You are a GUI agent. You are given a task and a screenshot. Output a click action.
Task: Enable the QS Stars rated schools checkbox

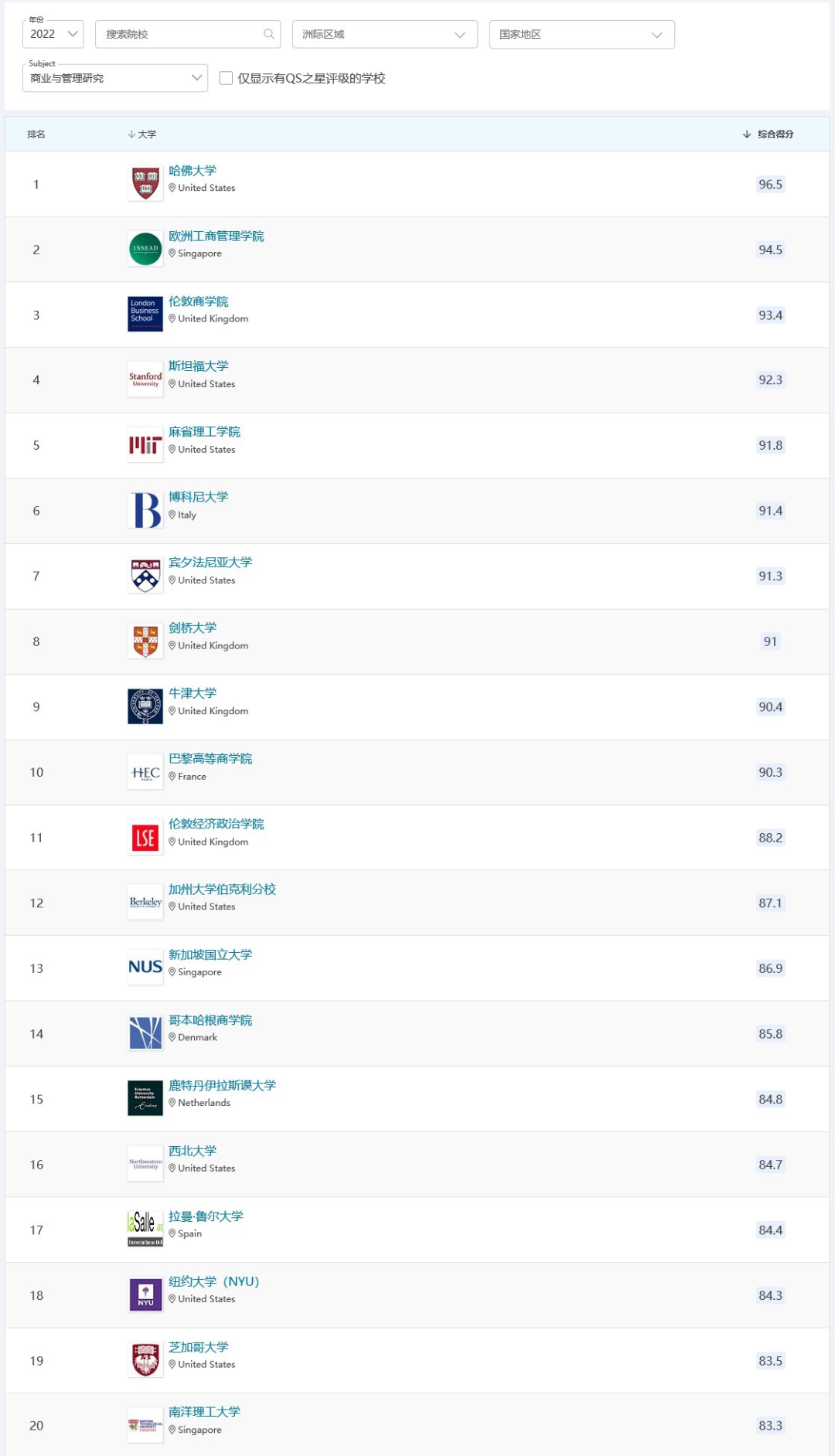[226, 78]
